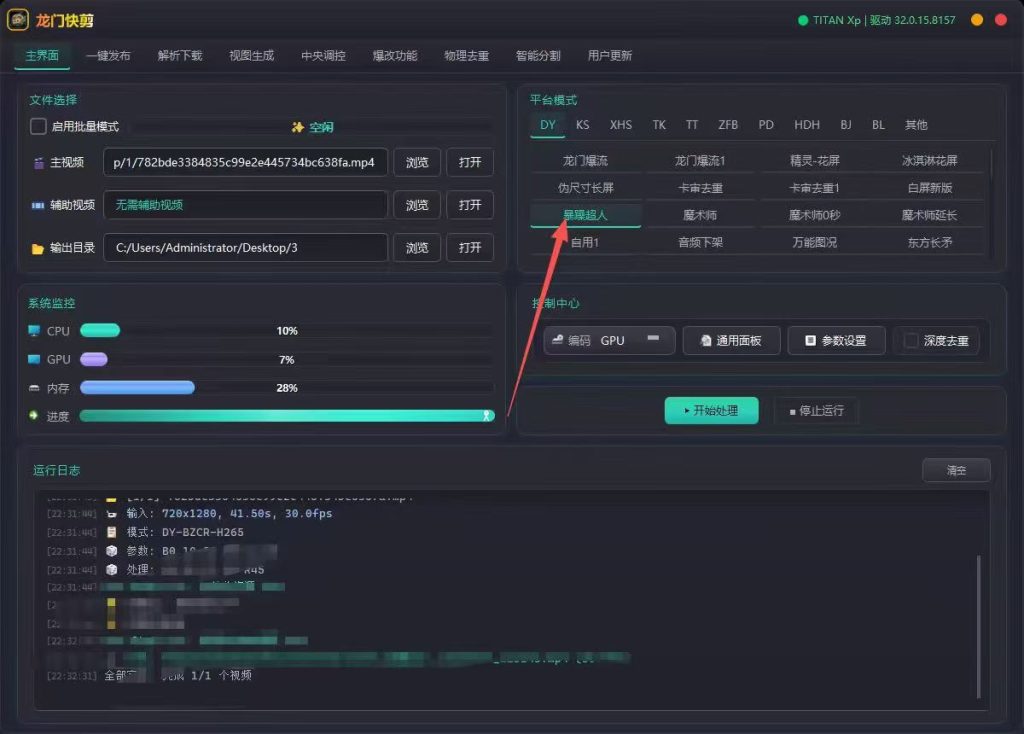Click the CPU monitor icon

[34, 330]
